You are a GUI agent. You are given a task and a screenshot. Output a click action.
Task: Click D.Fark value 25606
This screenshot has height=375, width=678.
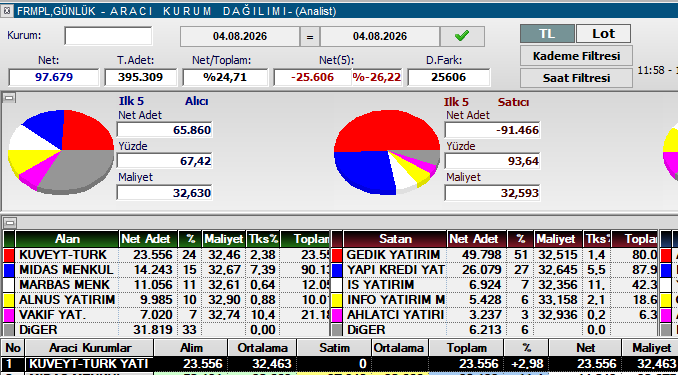[x=448, y=77]
